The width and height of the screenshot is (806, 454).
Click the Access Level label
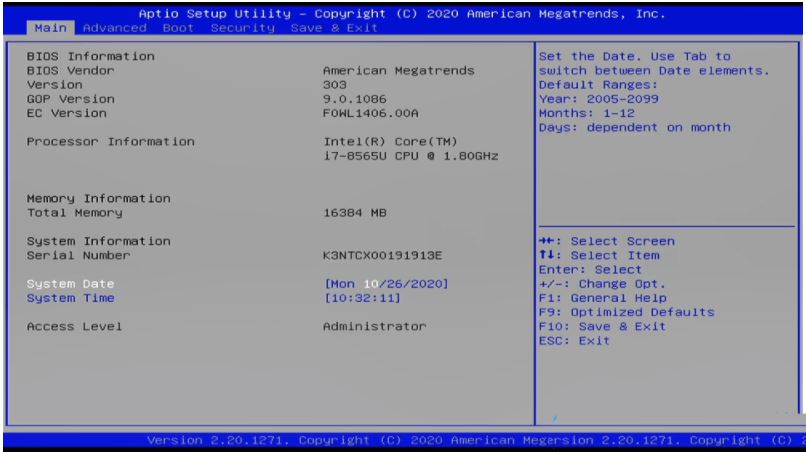(x=75, y=326)
